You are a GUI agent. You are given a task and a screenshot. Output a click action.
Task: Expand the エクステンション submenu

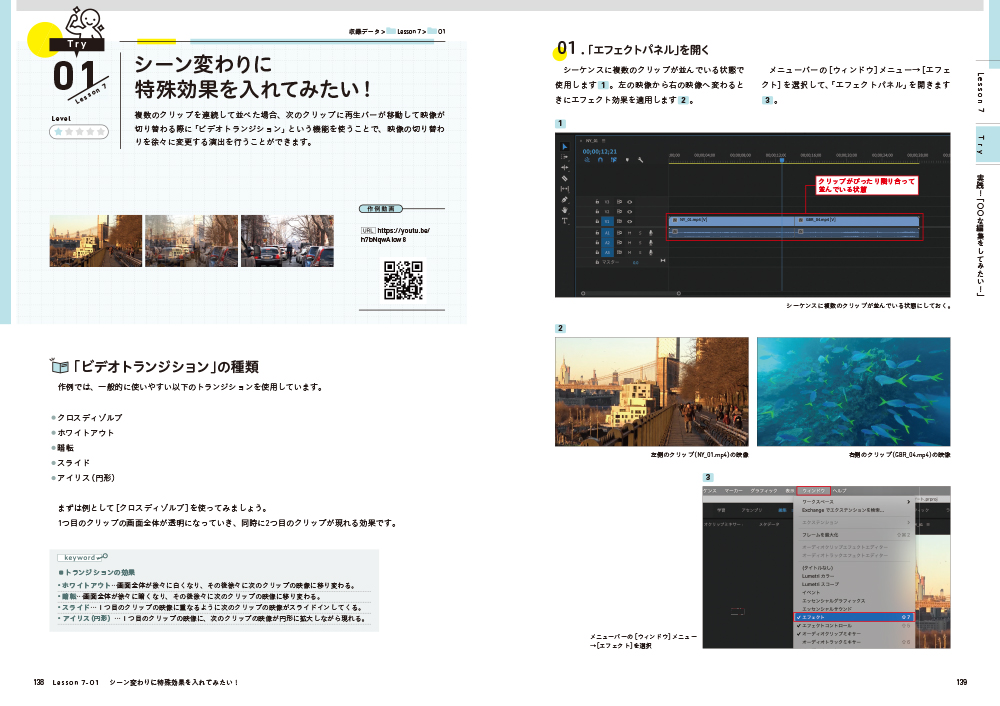coord(820,524)
